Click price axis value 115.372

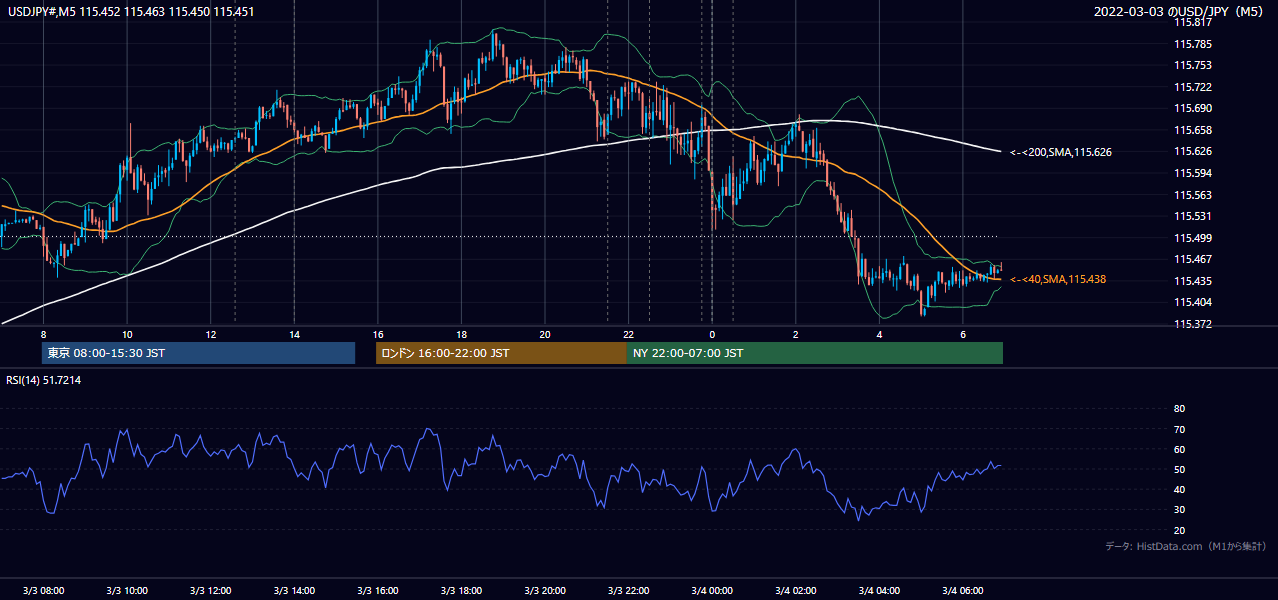tap(1193, 324)
